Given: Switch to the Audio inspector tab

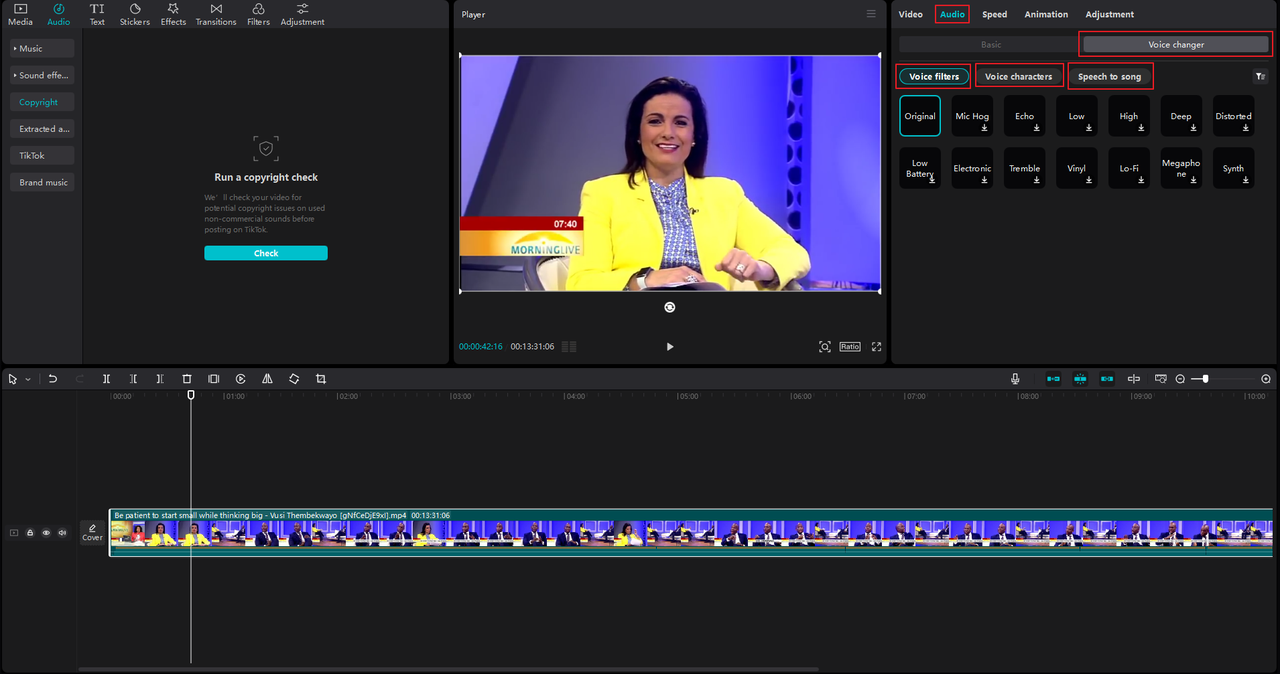Looking at the screenshot, I should (x=952, y=14).
